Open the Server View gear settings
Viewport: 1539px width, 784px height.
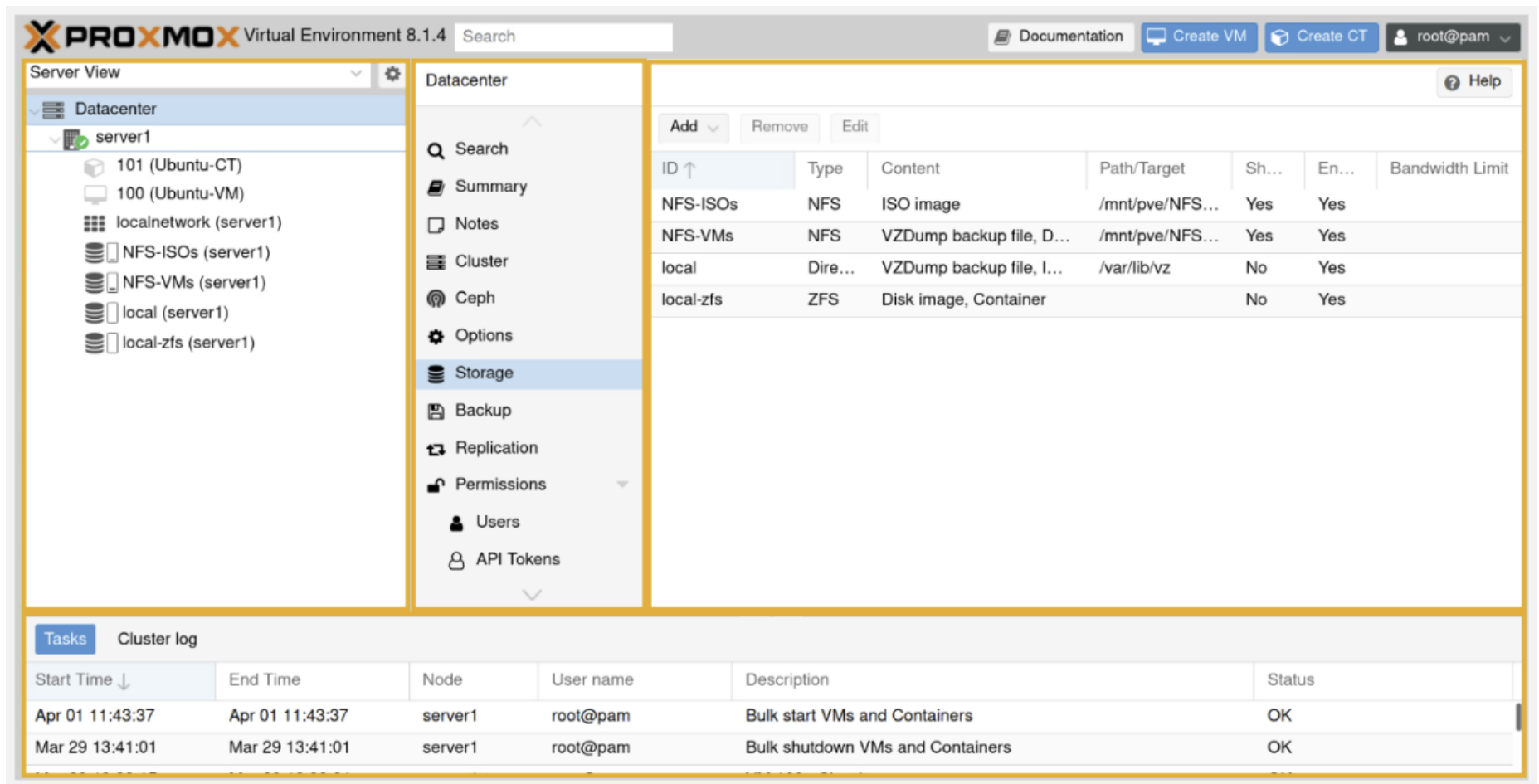[392, 74]
